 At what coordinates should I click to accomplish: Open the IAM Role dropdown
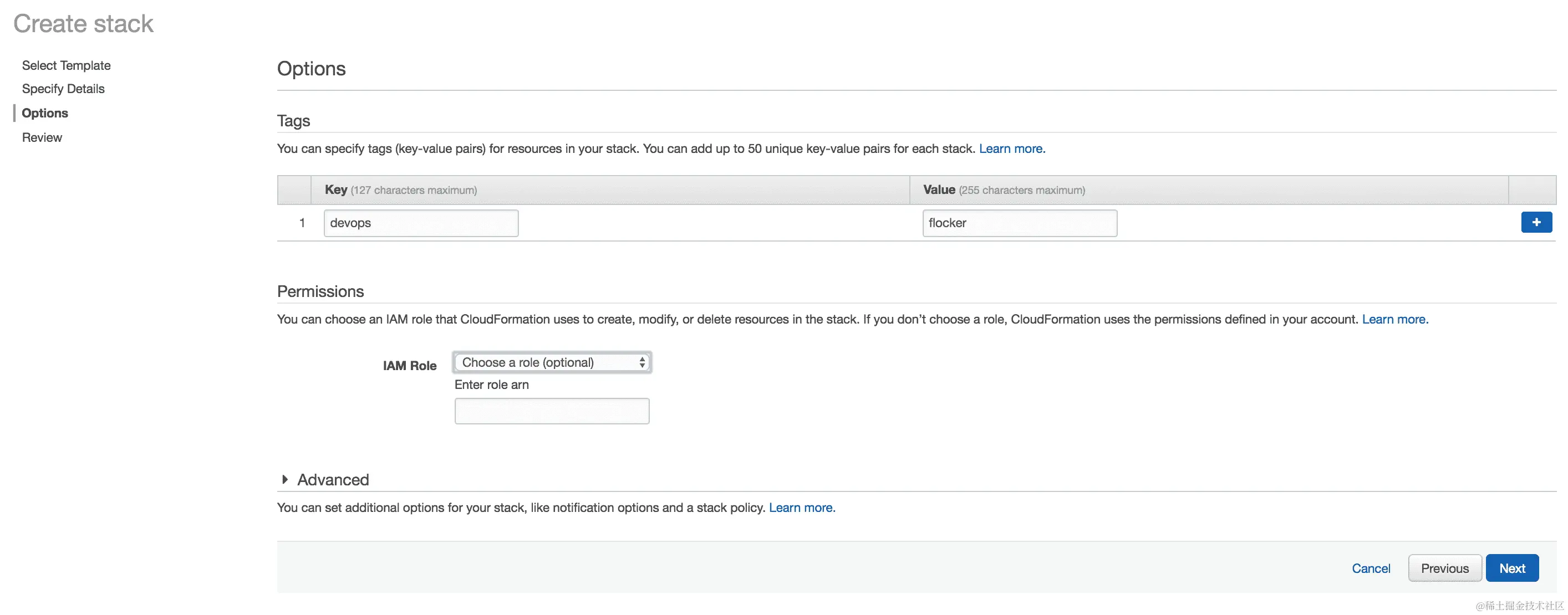point(552,362)
